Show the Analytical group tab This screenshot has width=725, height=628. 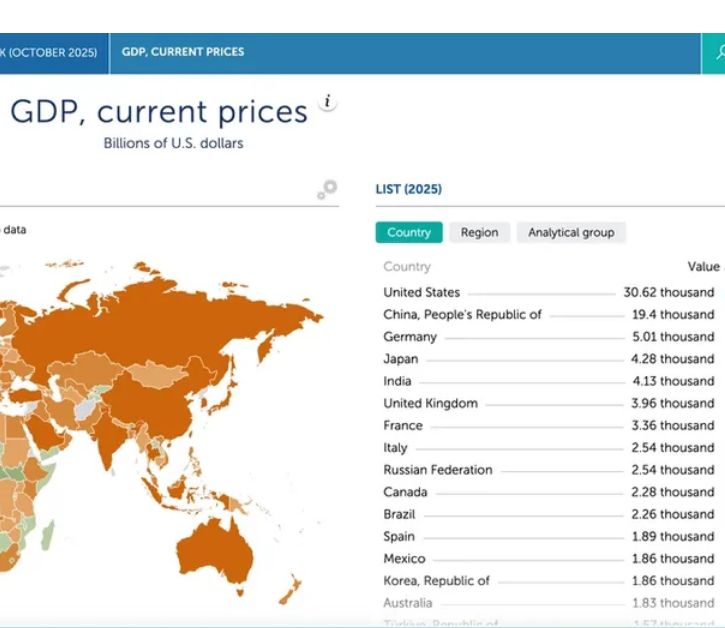571,232
